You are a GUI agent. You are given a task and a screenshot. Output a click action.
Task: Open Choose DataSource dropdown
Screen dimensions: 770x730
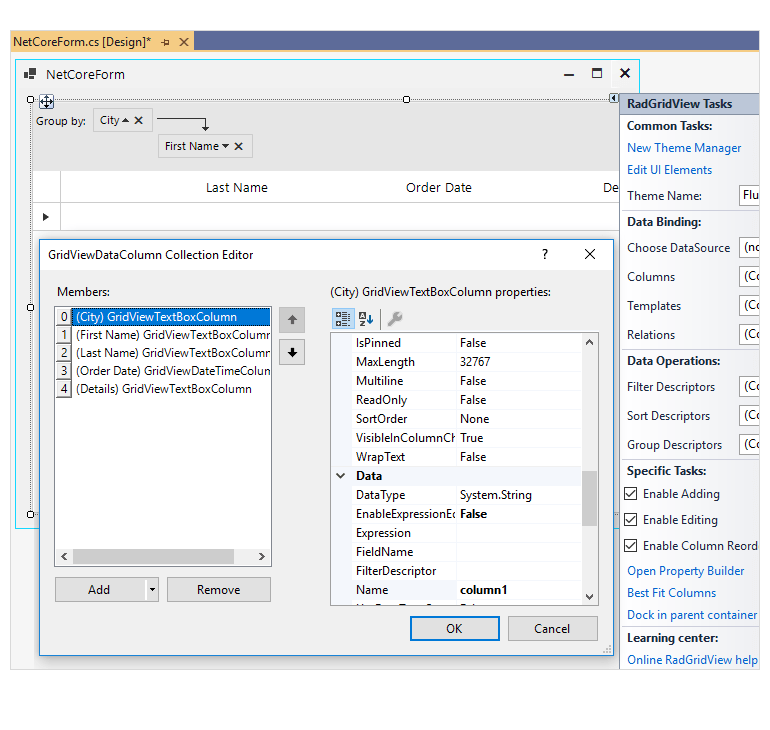pyautogui.click(x=749, y=247)
